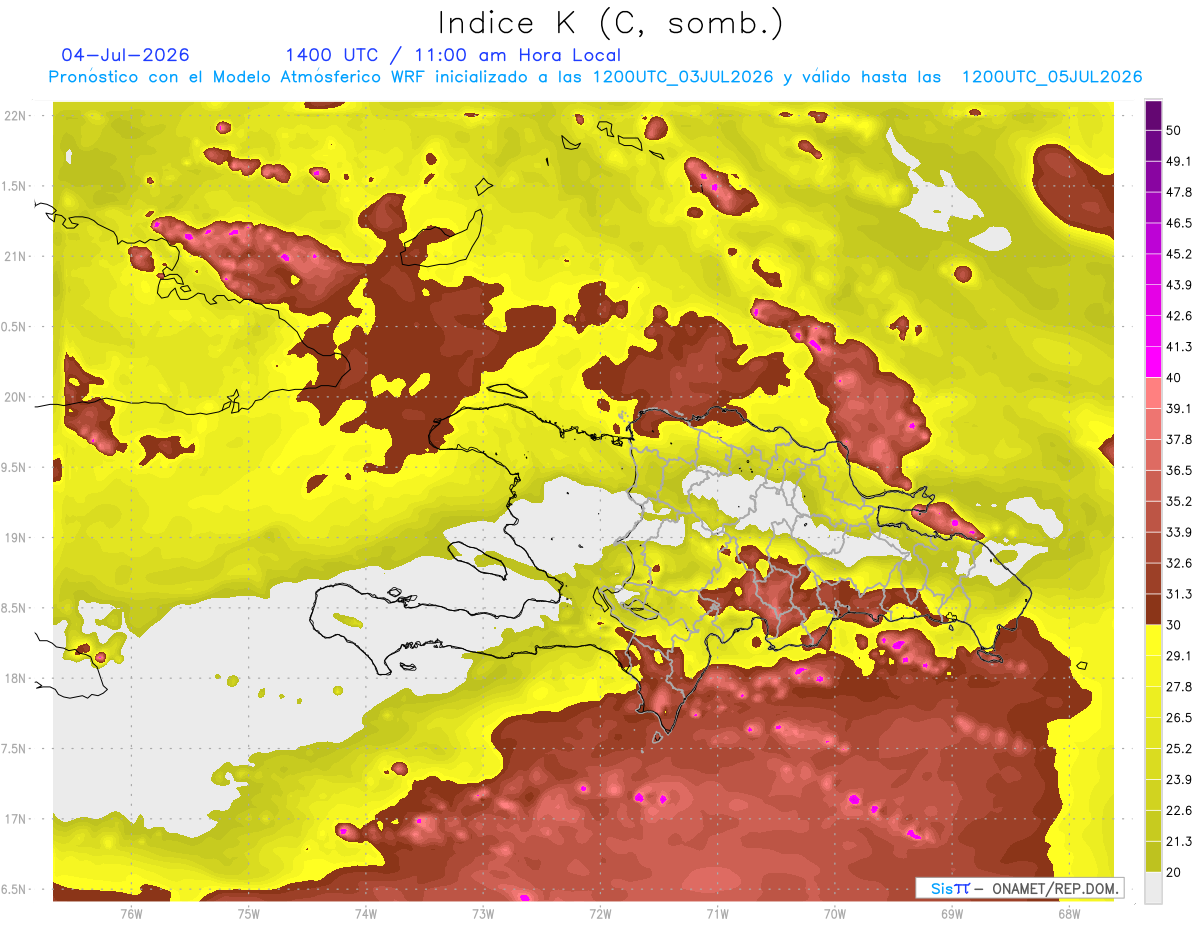The width and height of the screenshot is (1200, 927).
Task: Click the '74W' longitude label
Action: pyautogui.click(x=366, y=914)
